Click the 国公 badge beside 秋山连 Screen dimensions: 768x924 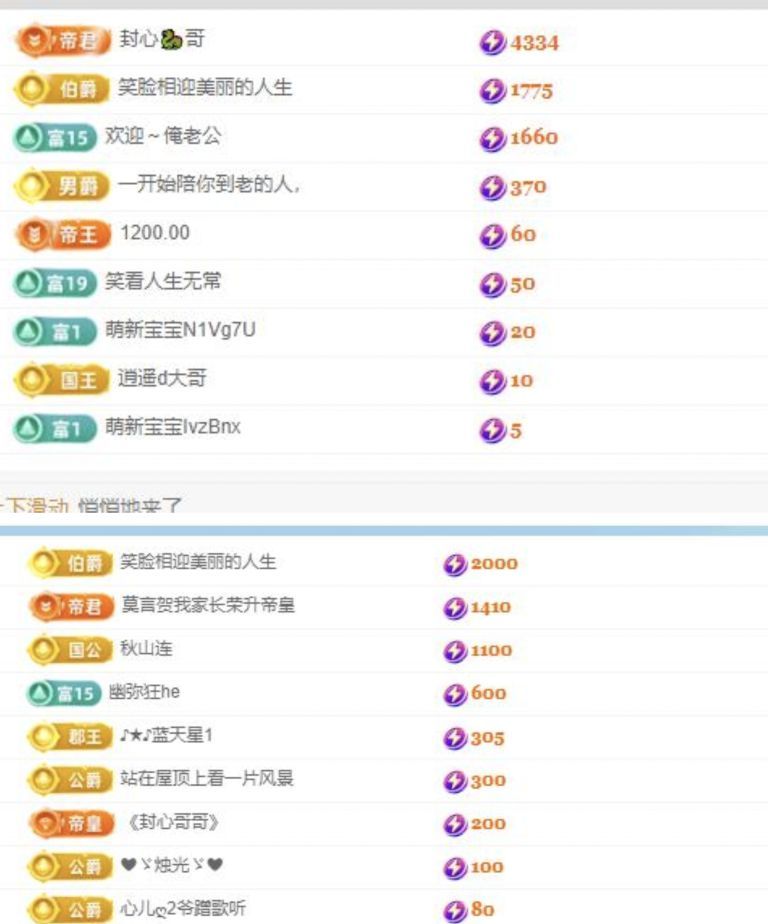pyautogui.click(x=70, y=650)
